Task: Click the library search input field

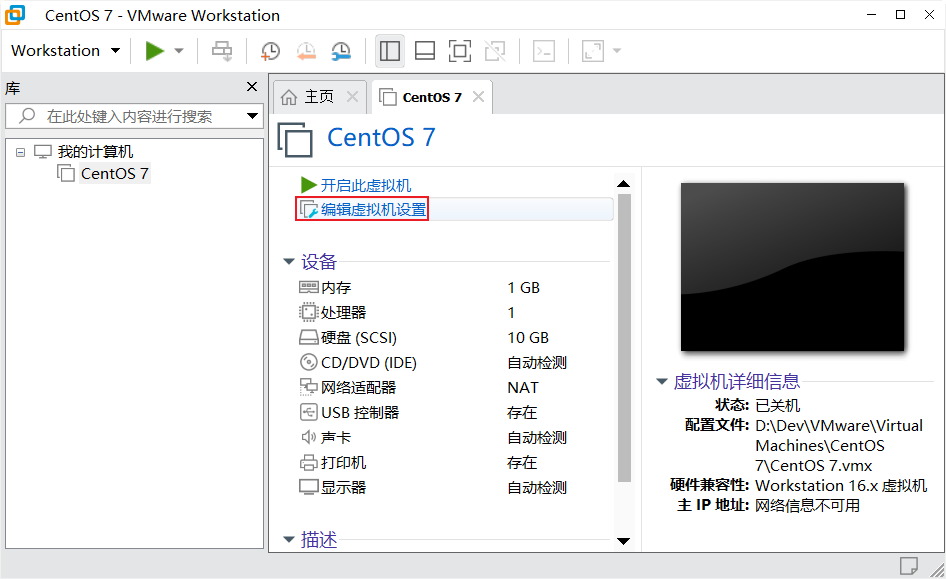Action: [135, 116]
